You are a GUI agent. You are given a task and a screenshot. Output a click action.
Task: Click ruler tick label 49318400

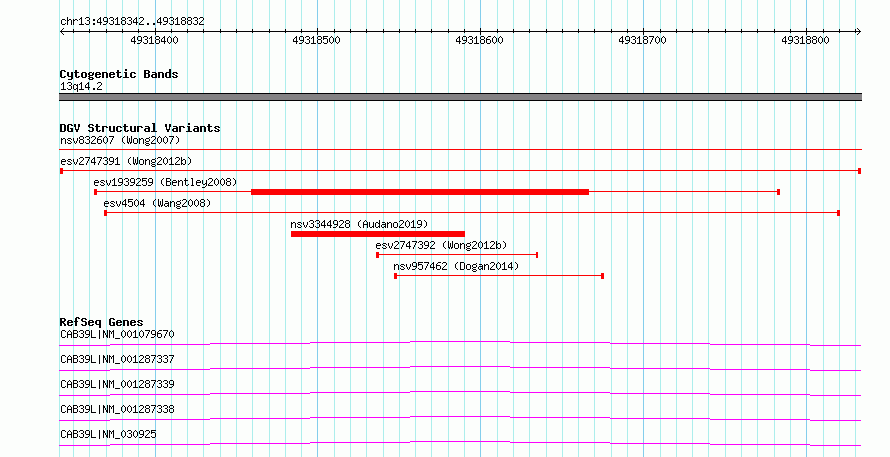coord(154,40)
